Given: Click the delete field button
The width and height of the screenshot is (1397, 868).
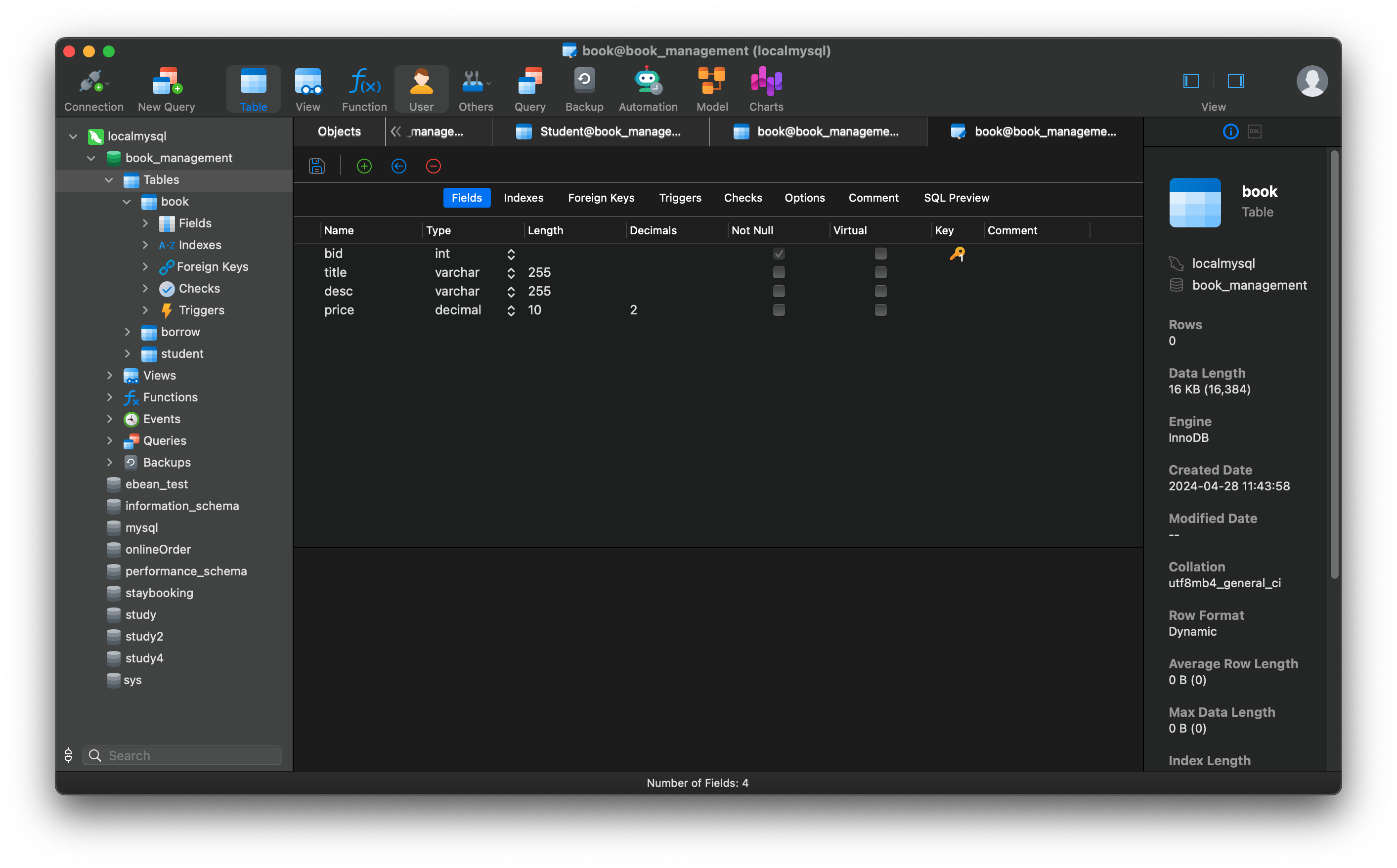Looking at the screenshot, I should 434,166.
